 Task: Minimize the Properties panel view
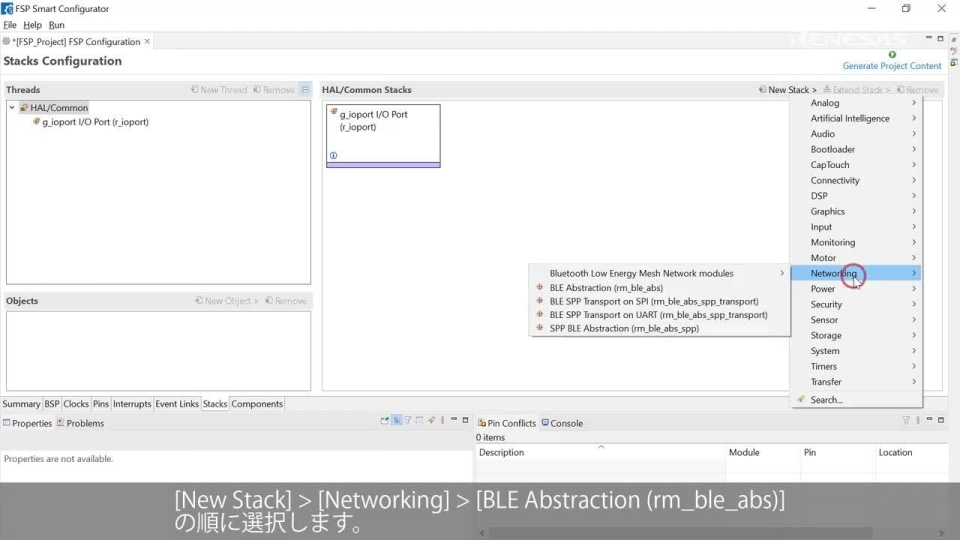point(454,420)
